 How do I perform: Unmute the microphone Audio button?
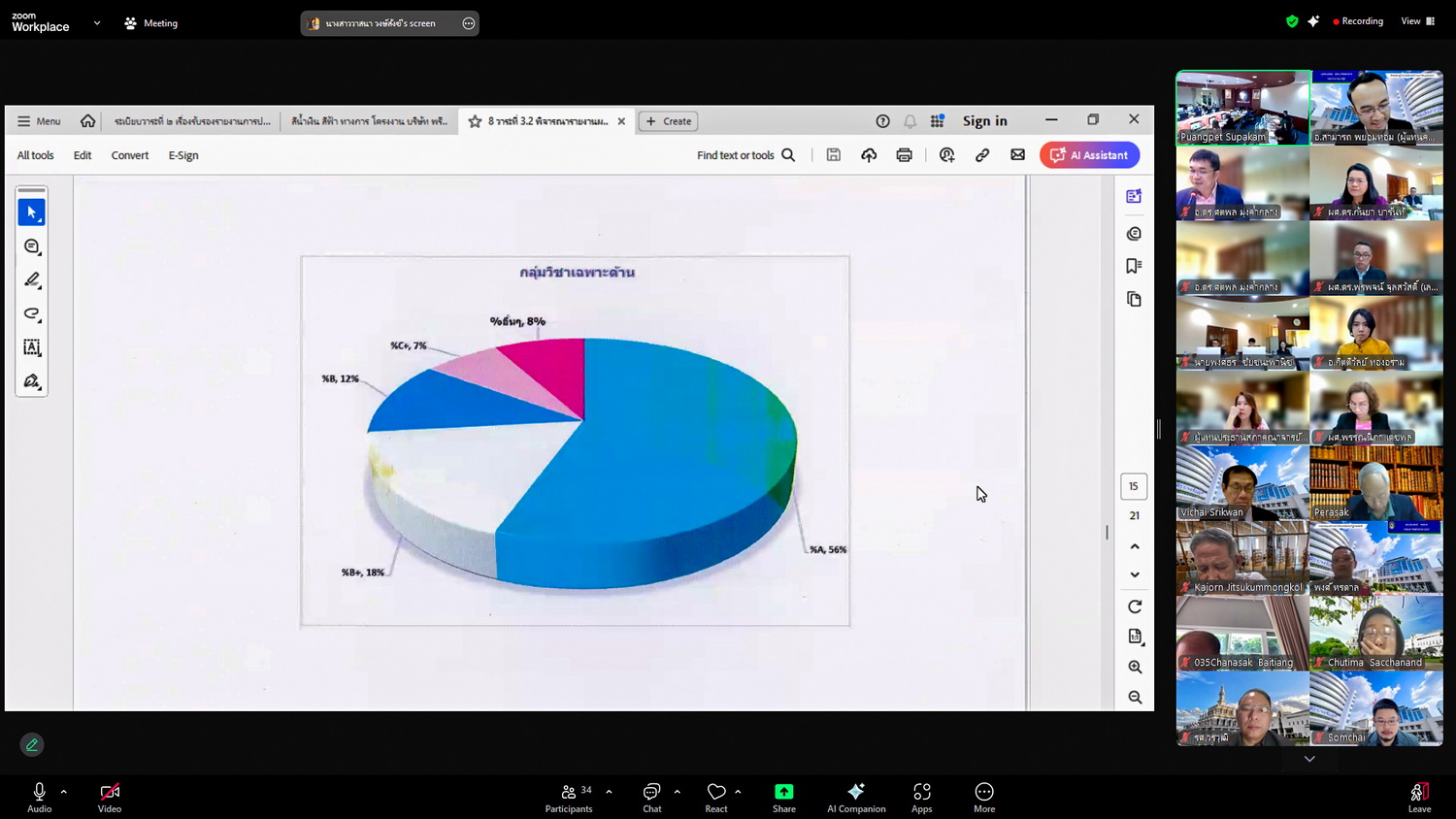pyautogui.click(x=40, y=797)
